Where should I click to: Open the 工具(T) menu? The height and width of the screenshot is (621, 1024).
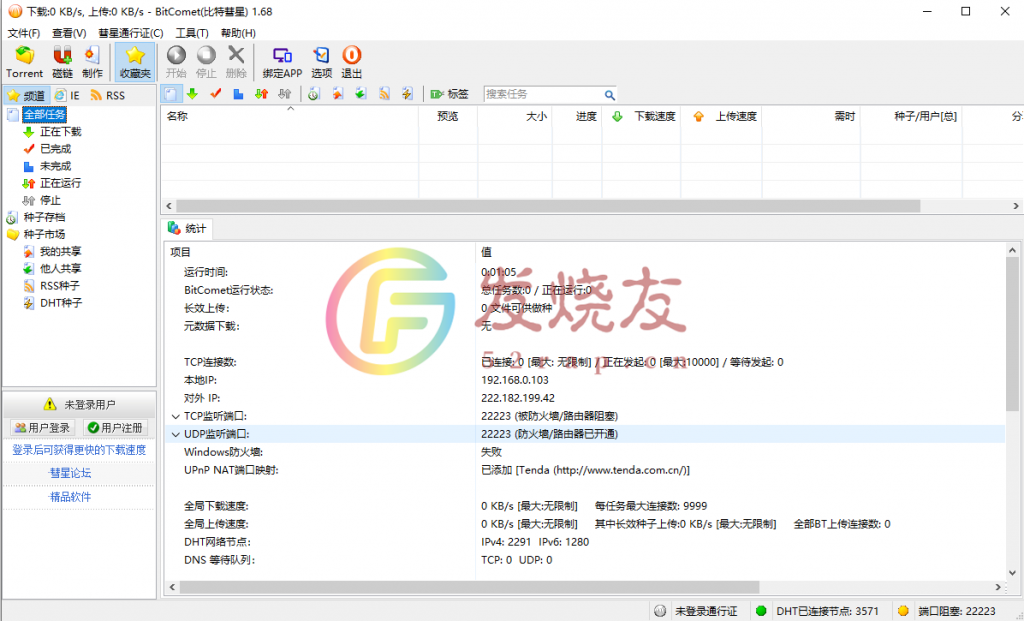tap(192, 33)
